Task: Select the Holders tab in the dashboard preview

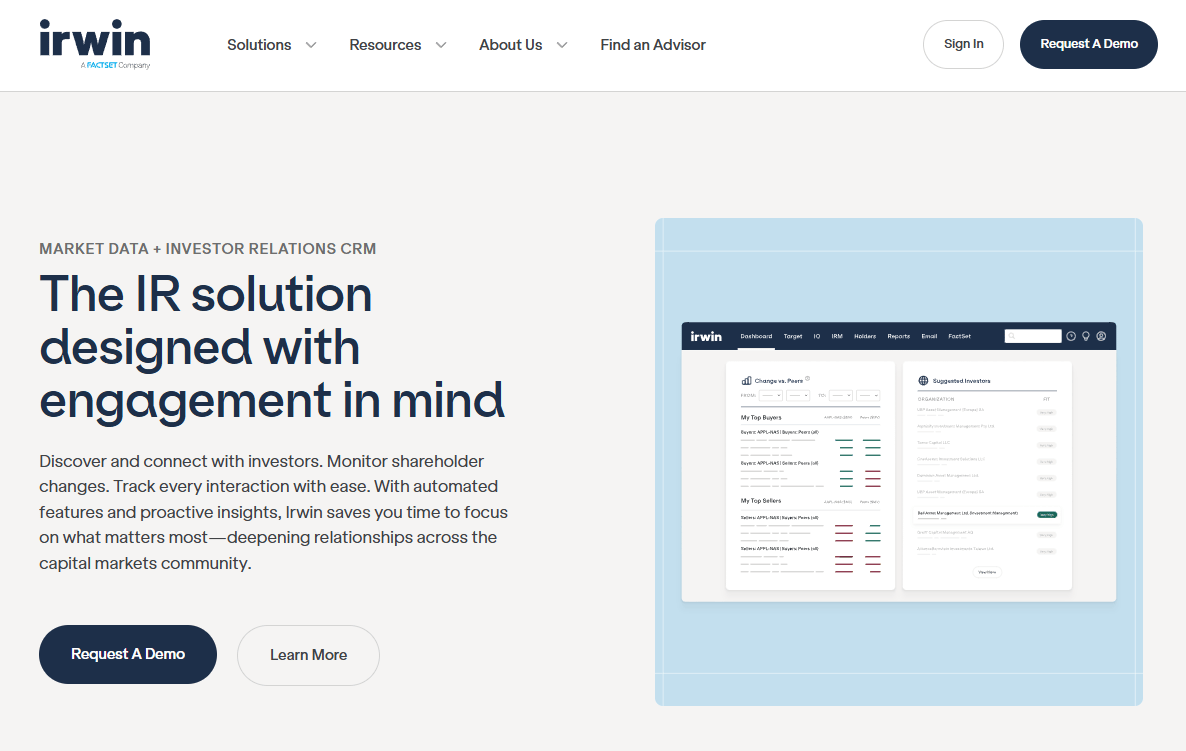Action: click(865, 337)
